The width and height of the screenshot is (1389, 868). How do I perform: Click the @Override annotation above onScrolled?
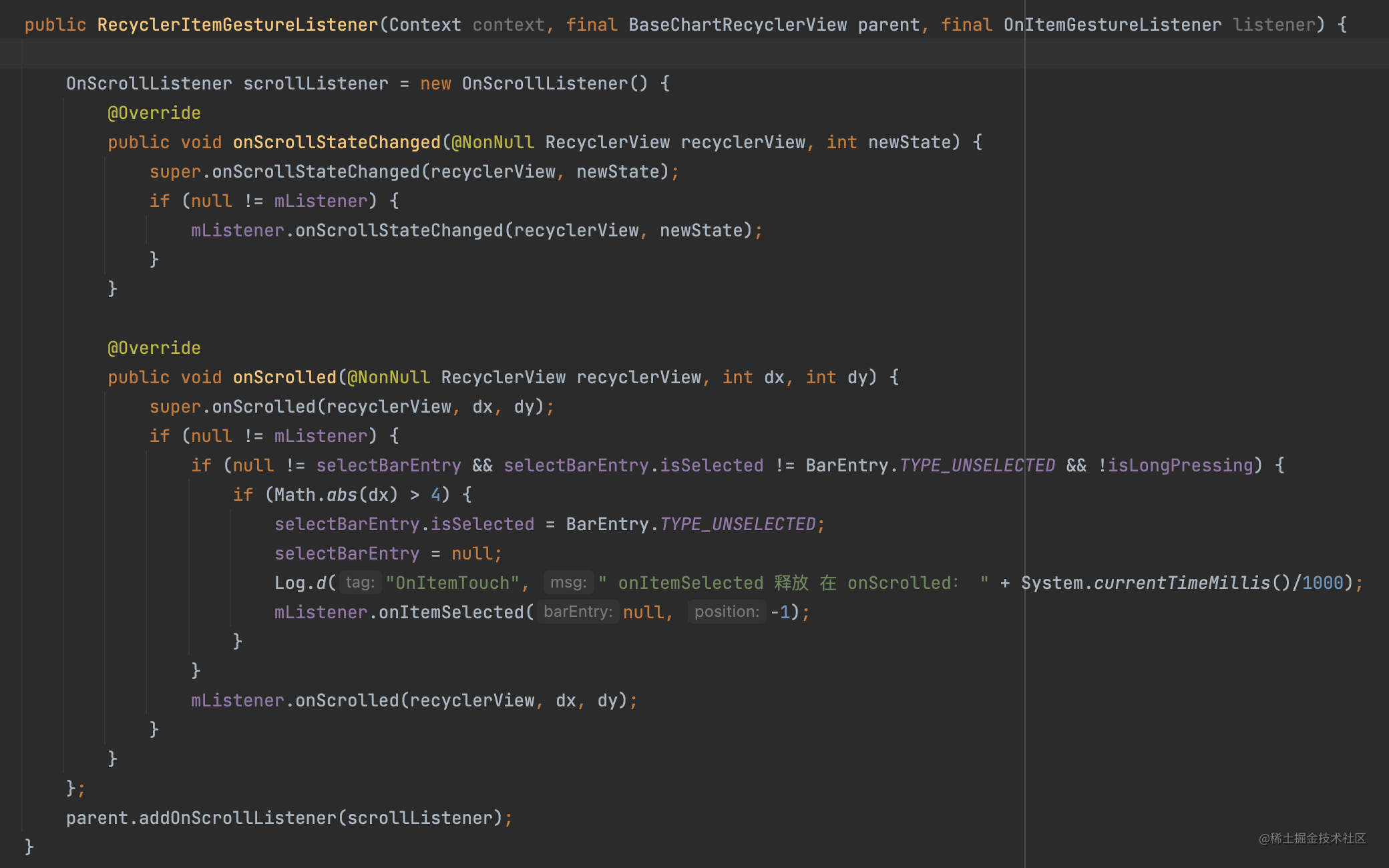tap(154, 348)
